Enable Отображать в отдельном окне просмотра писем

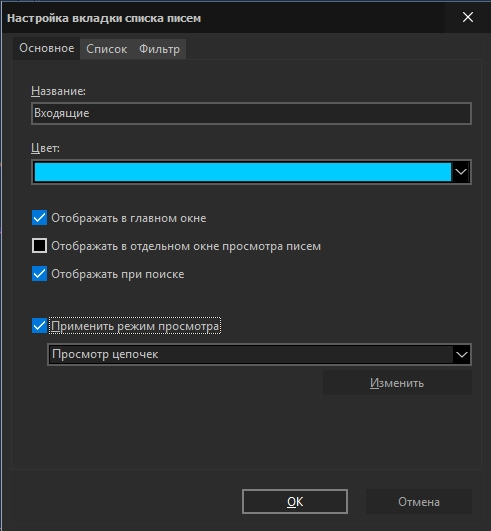click(39, 246)
